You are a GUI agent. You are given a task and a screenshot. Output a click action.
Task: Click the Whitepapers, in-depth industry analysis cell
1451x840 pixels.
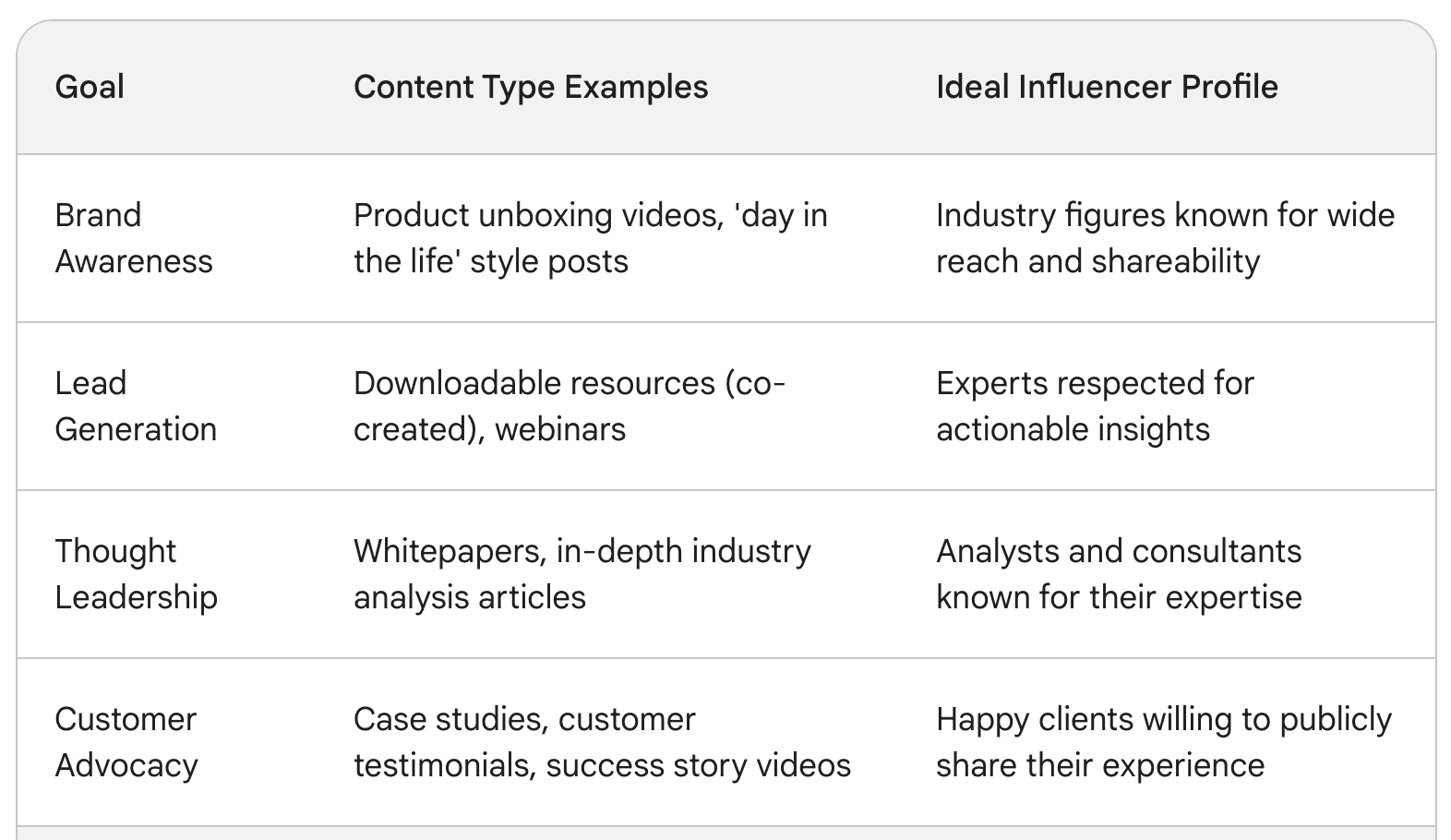(582, 574)
